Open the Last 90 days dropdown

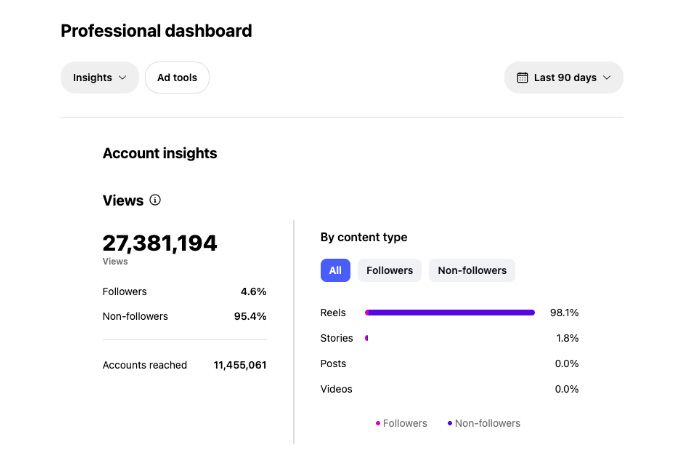(564, 78)
